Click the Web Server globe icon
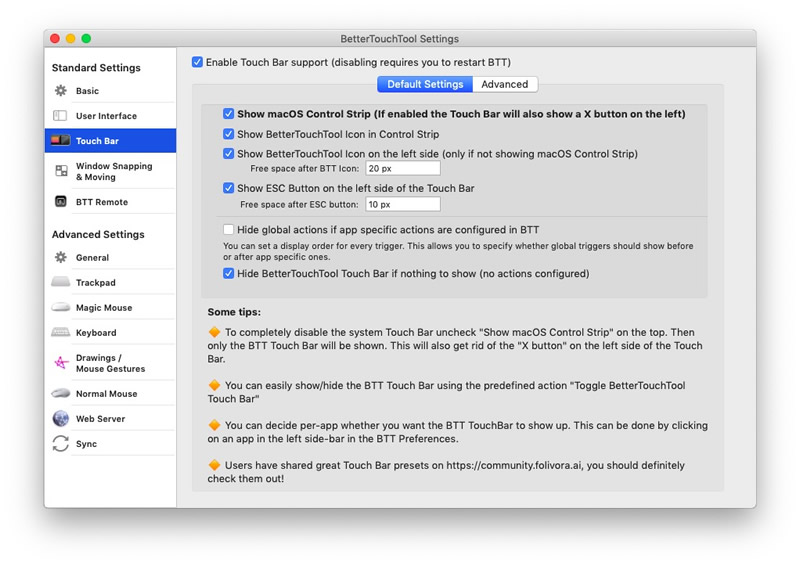 pos(61,418)
